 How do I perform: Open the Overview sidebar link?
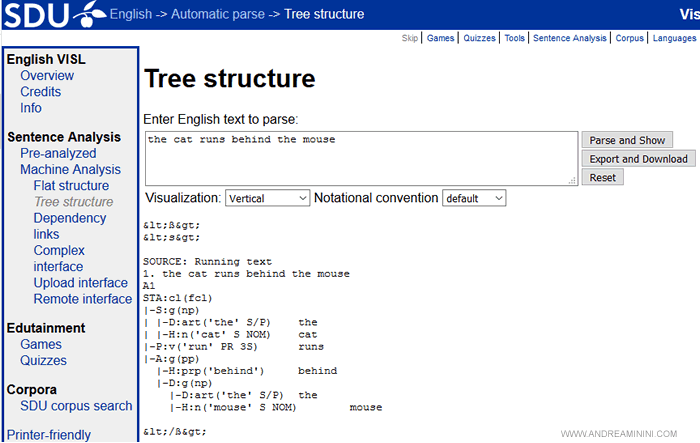pos(47,76)
